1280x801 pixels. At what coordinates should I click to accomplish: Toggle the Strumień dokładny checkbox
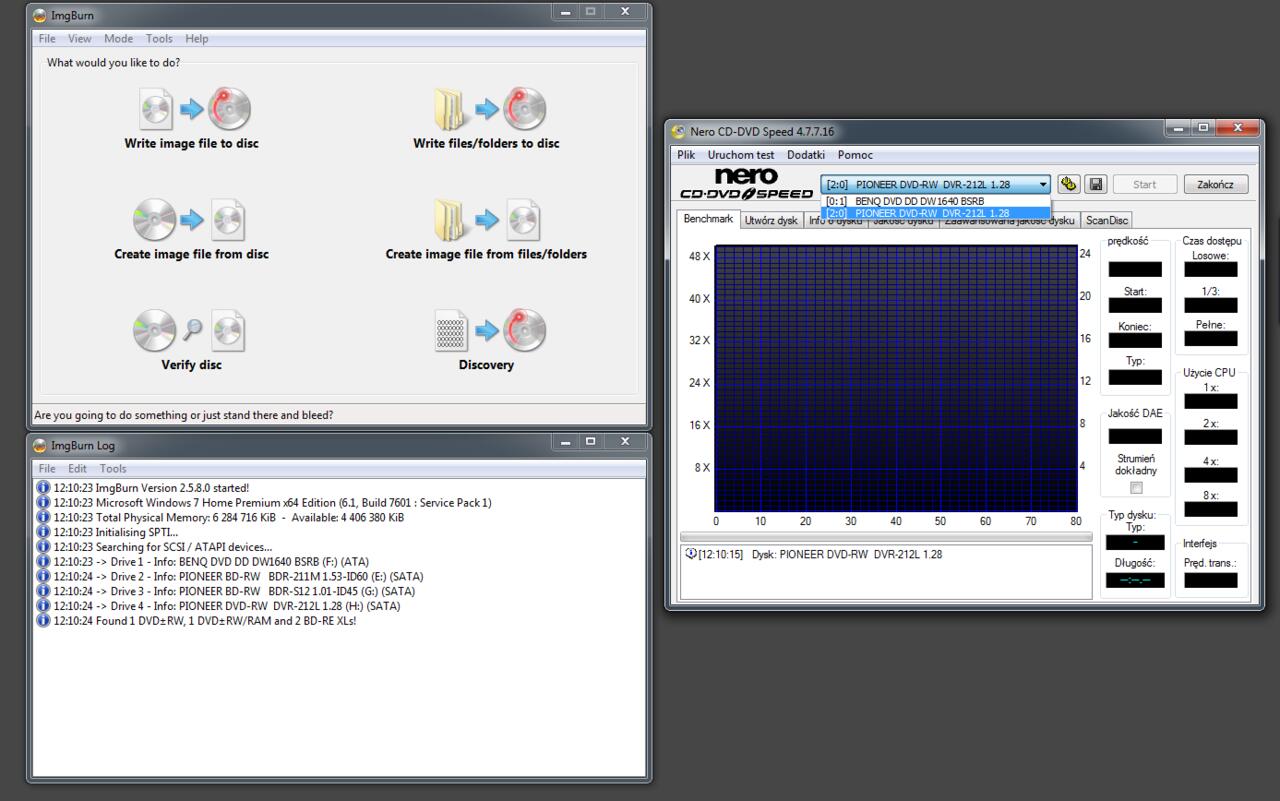(1136, 488)
